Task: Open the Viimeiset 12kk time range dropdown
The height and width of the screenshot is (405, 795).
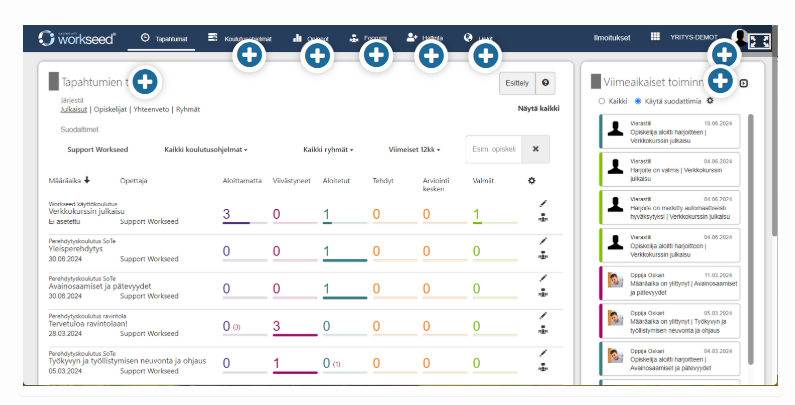Action: pos(414,150)
